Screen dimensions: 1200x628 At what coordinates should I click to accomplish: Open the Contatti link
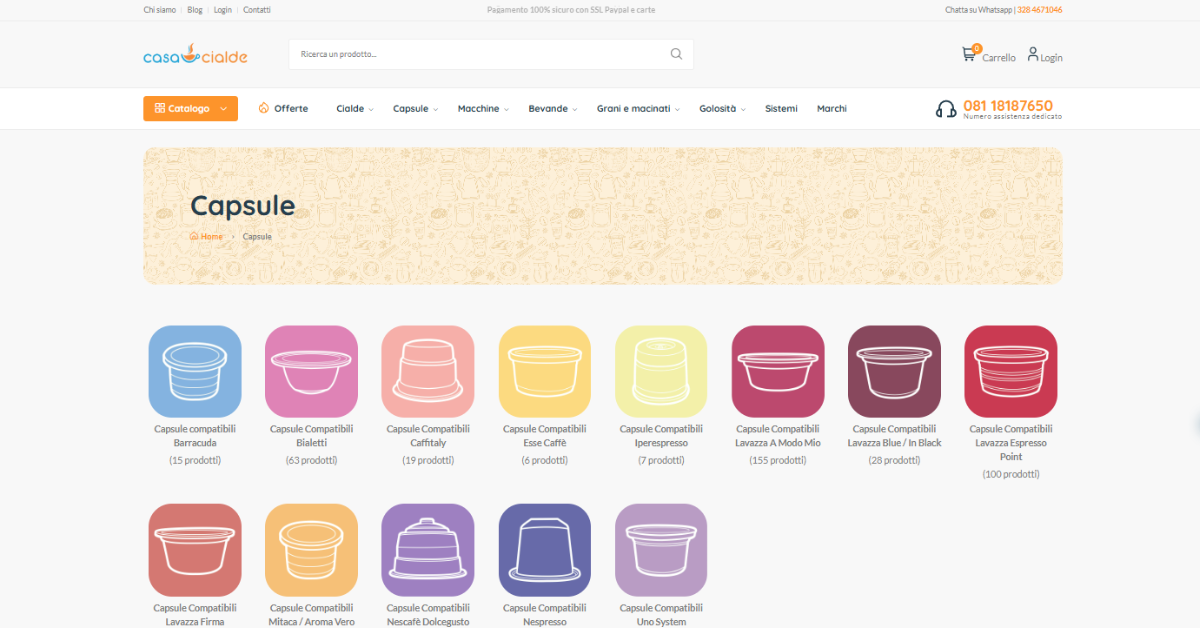tap(257, 10)
